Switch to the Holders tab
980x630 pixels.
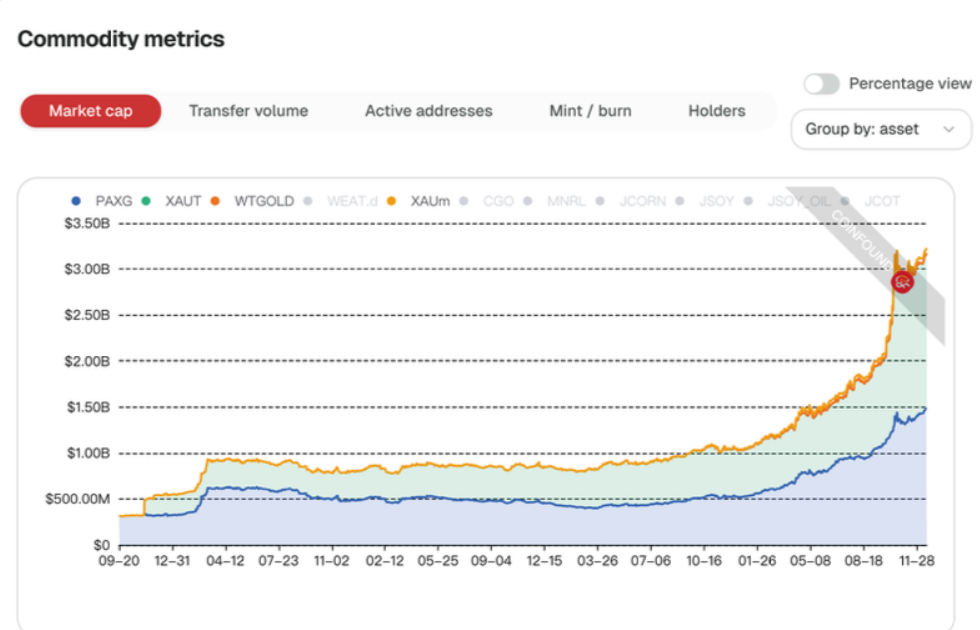716,111
